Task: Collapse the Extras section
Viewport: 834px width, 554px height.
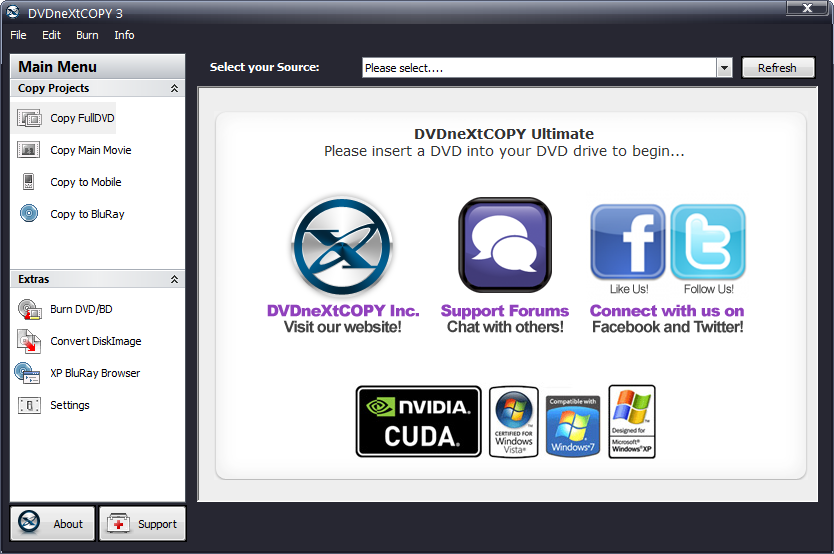Action: point(174,279)
